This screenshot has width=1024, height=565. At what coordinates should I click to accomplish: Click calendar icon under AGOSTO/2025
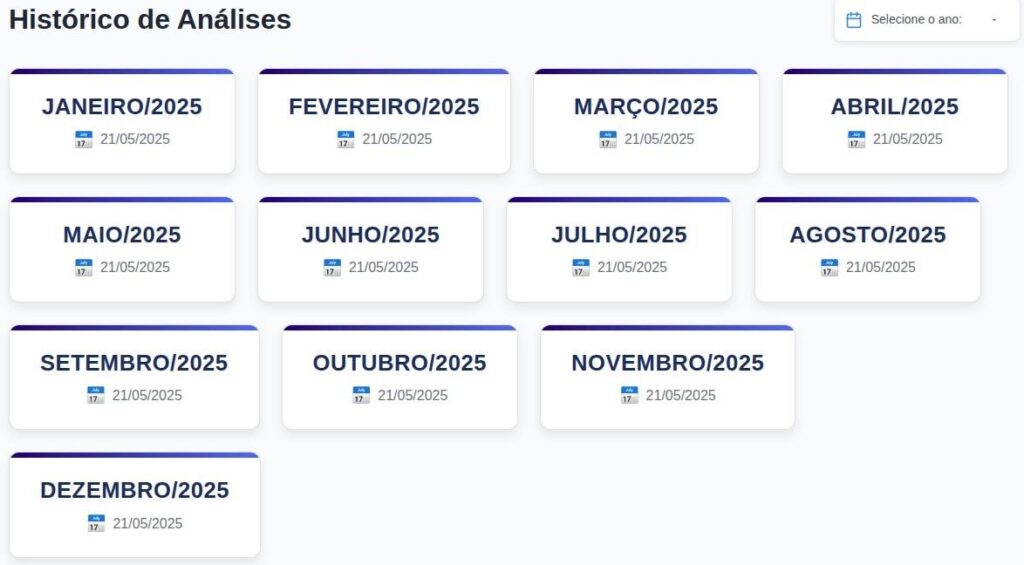point(829,268)
